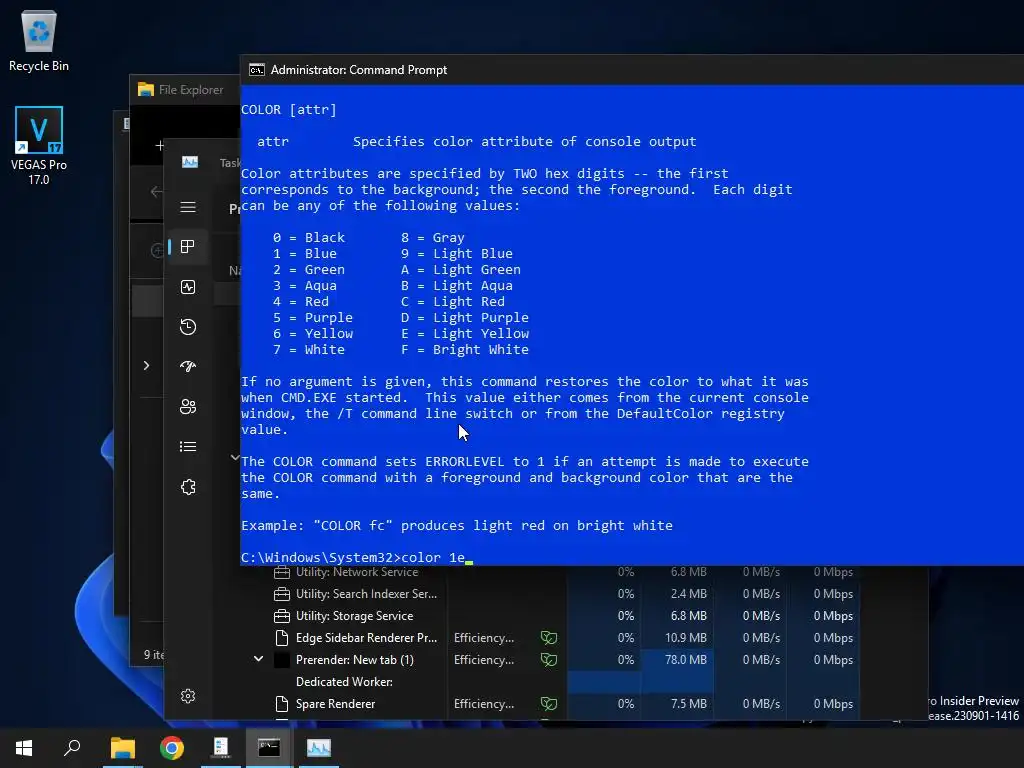
Task: Click the File Explorer new tab plus button
Action: coord(159,145)
